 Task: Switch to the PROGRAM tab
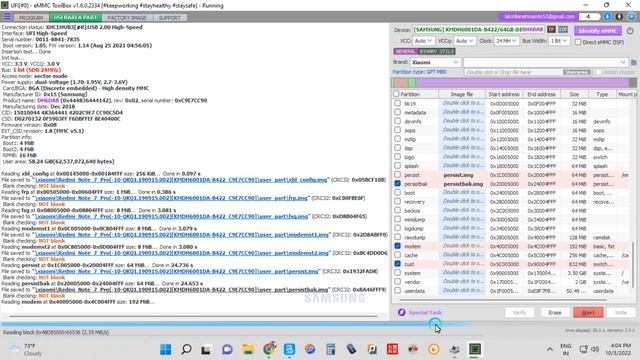coord(31,18)
